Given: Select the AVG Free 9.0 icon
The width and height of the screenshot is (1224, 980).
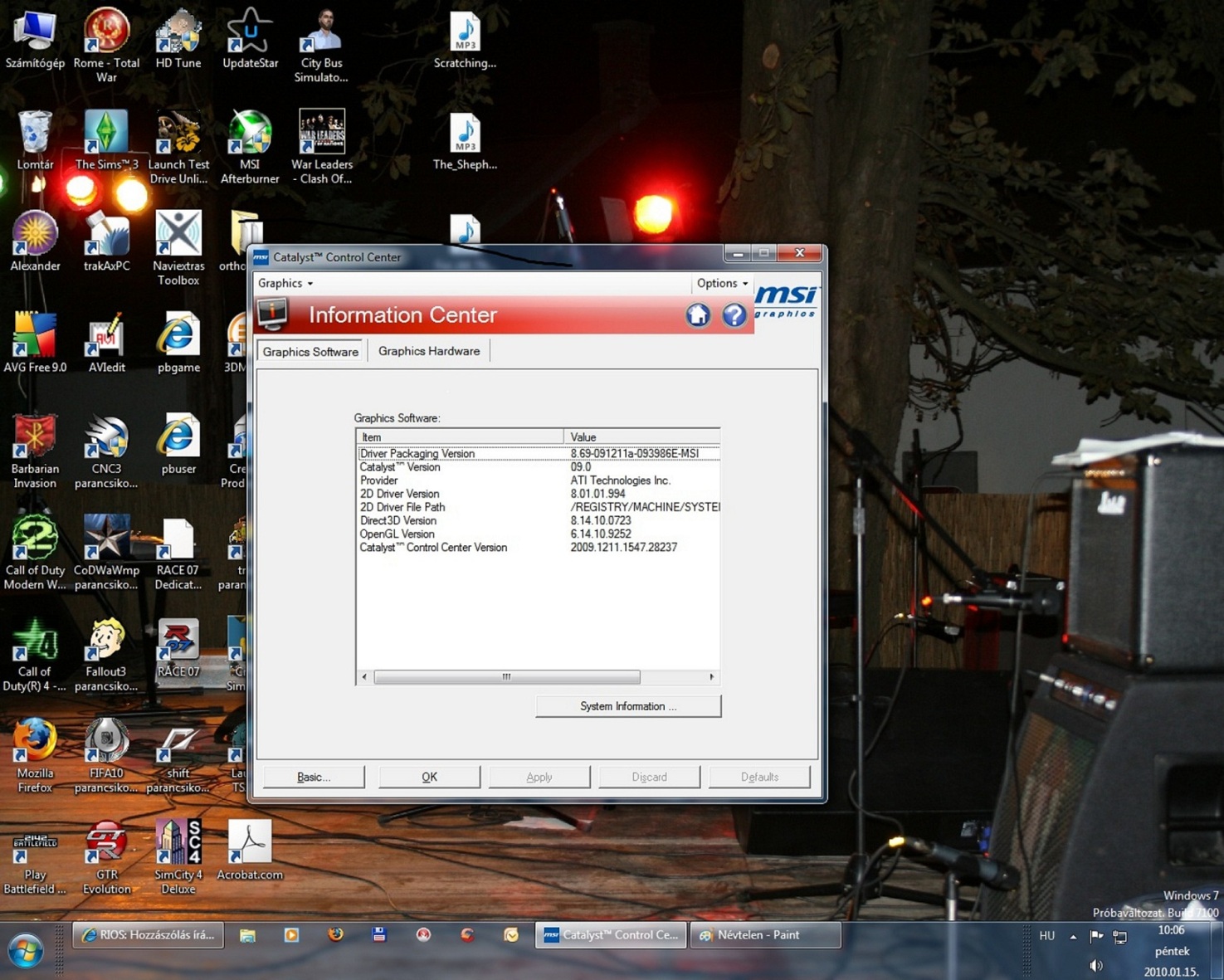Looking at the screenshot, I should [35, 344].
